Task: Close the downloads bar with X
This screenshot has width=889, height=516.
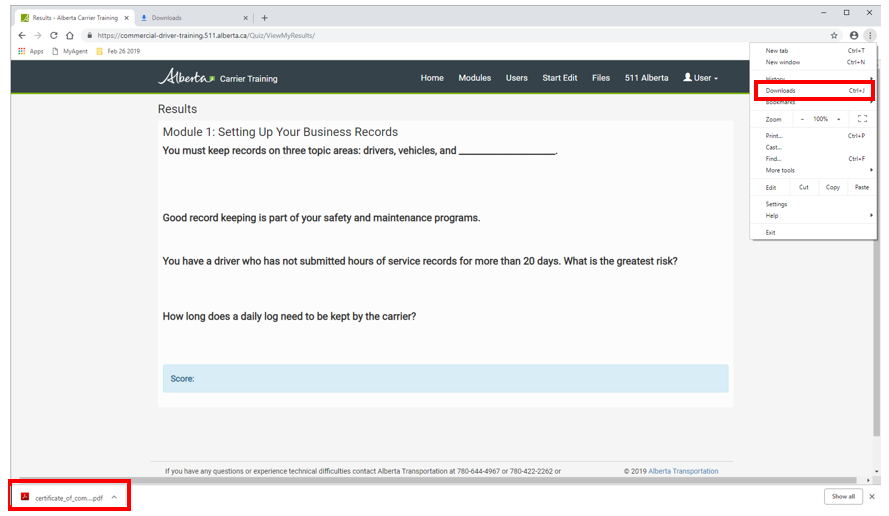Action: [x=872, y=496]
